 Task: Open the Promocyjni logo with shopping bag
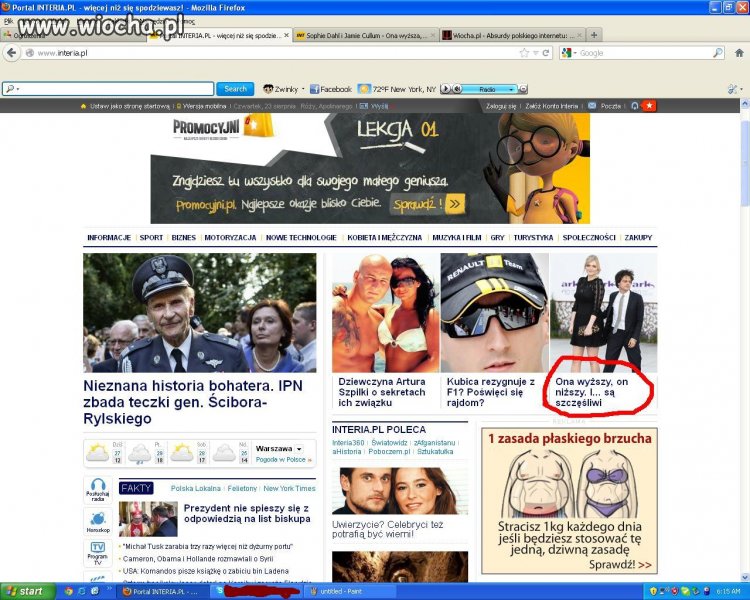point(223,126)
